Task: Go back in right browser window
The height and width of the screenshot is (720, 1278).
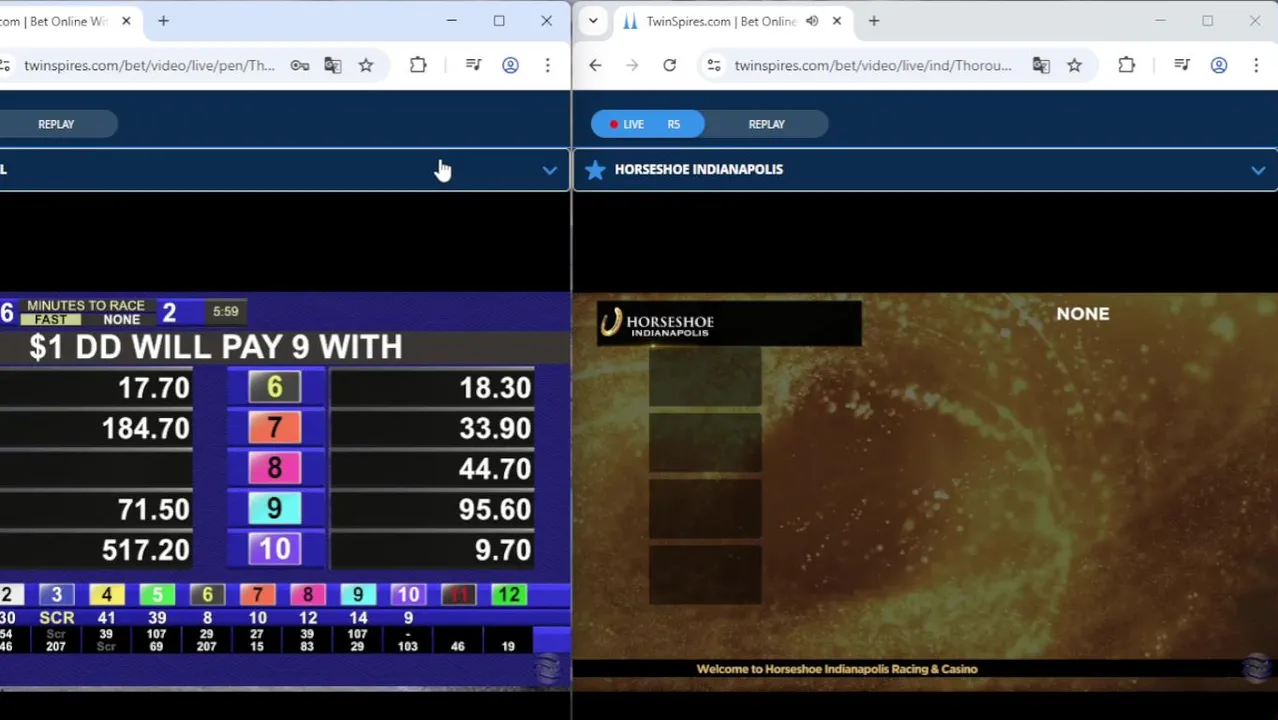Action: pos(595,65)
